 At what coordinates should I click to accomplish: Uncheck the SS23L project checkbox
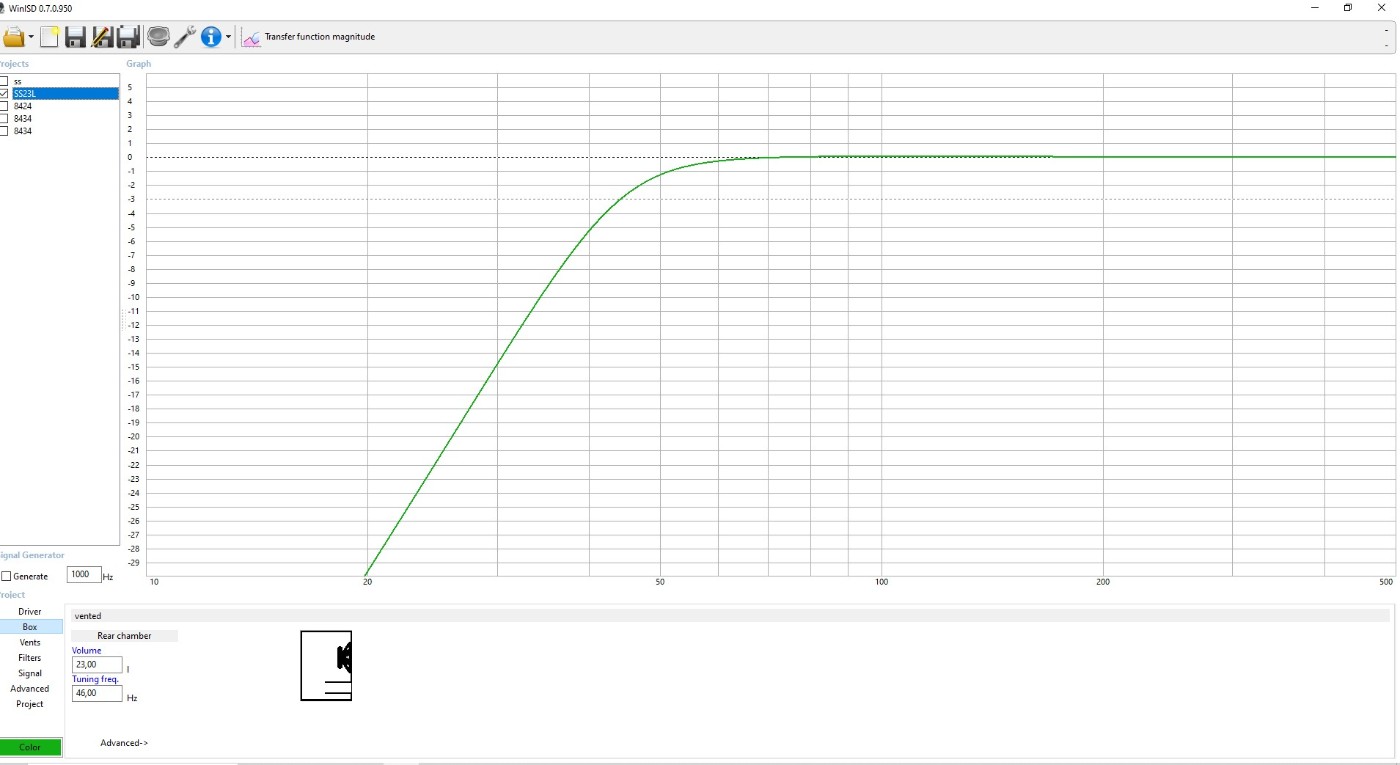tap(4, 93)
